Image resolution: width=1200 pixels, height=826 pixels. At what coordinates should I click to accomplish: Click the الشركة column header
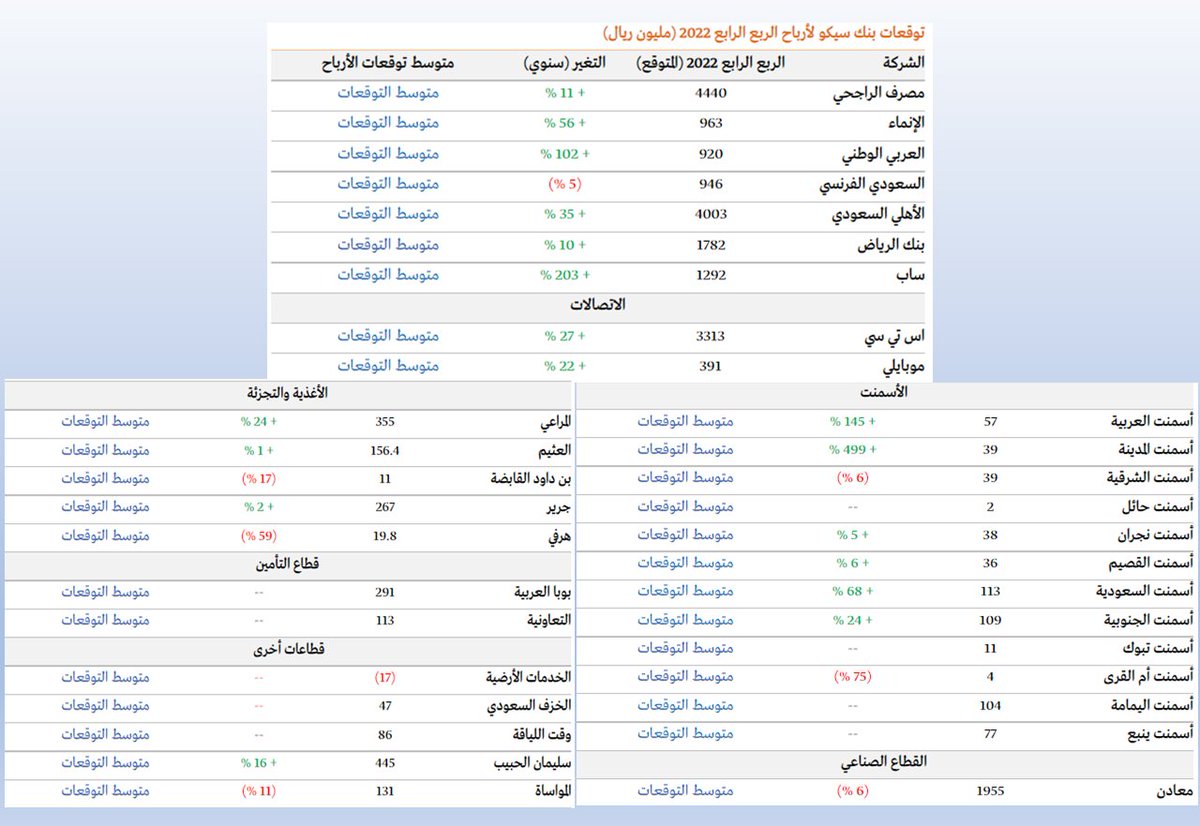coord(904,62)
